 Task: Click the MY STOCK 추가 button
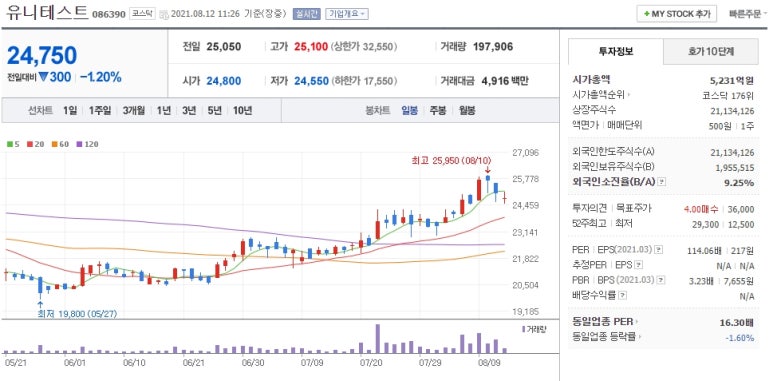[676, 14]
